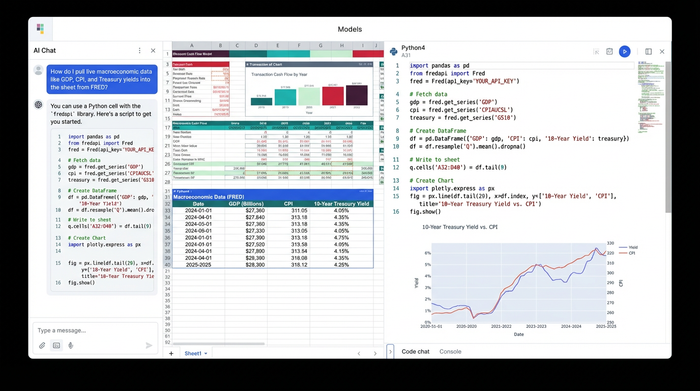Click the 'Transaction Cash Flow by Year' chart title
Viewport: 700px width, 391px height.
point(279,75)
